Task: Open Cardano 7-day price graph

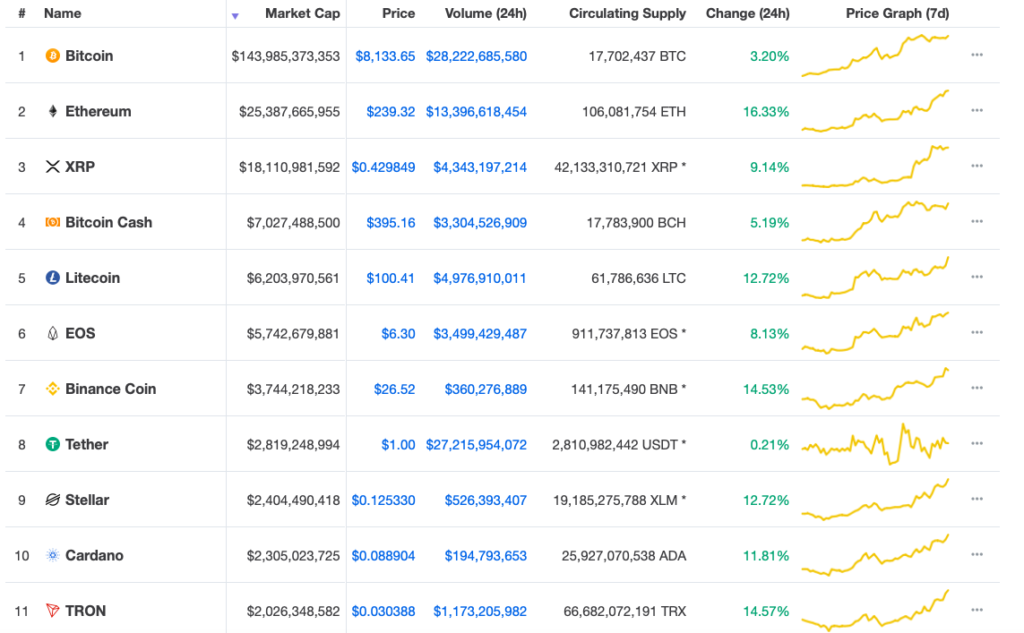Action: [875, 555]
